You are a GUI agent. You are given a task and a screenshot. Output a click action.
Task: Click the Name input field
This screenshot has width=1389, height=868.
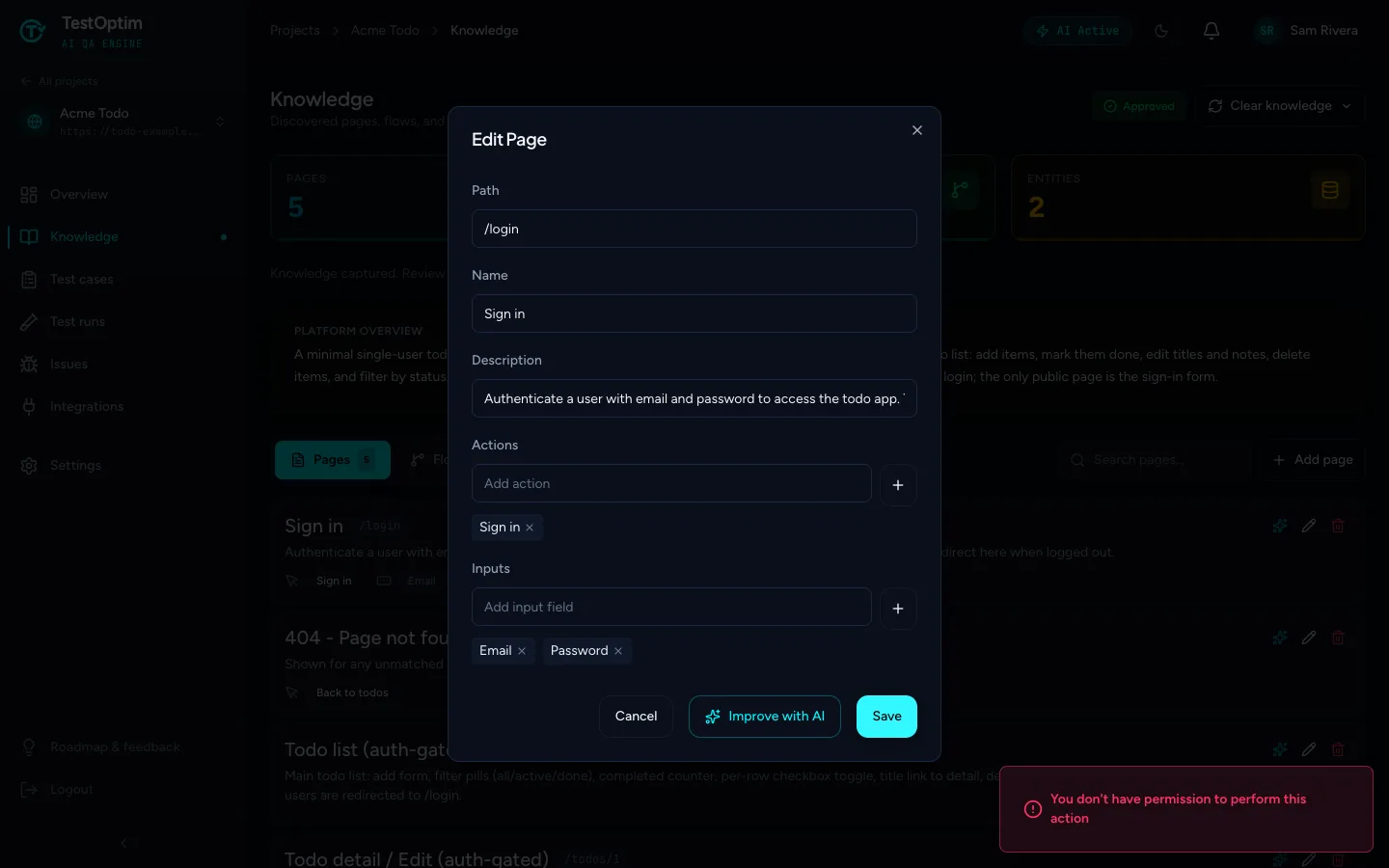[x=694, y=313]
